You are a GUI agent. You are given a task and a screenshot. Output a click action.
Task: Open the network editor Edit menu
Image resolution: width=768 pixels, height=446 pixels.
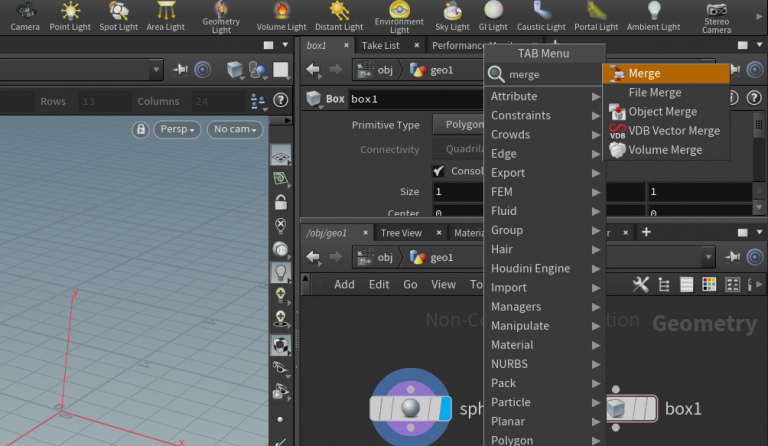[x=379, y=284]
